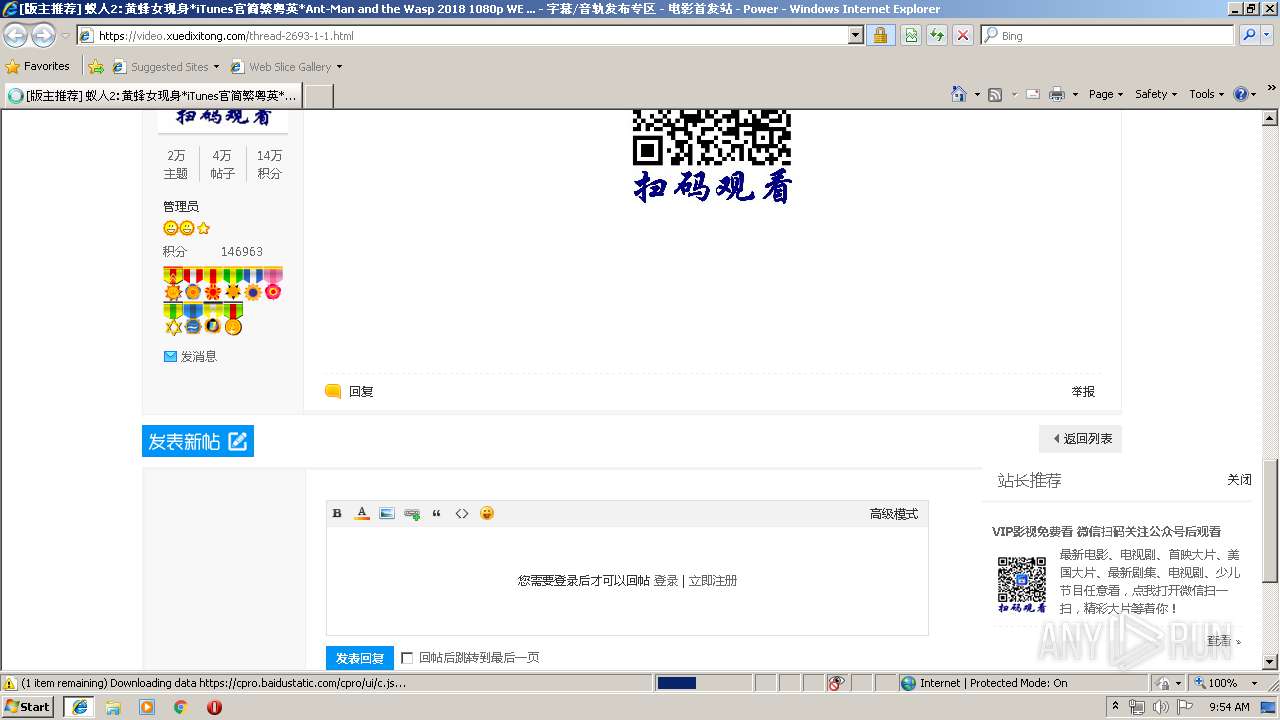This screenshot has width=1280, height=720.
Task: Click status bar warning icon
Action: click(10, 683)
